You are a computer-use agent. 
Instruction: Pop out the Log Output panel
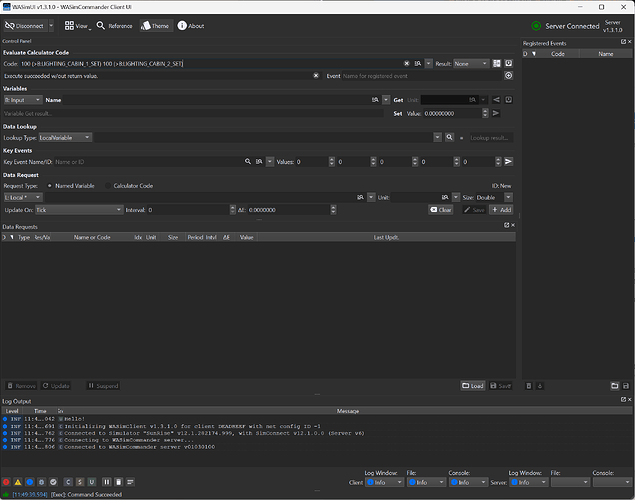tap(623, 400)
